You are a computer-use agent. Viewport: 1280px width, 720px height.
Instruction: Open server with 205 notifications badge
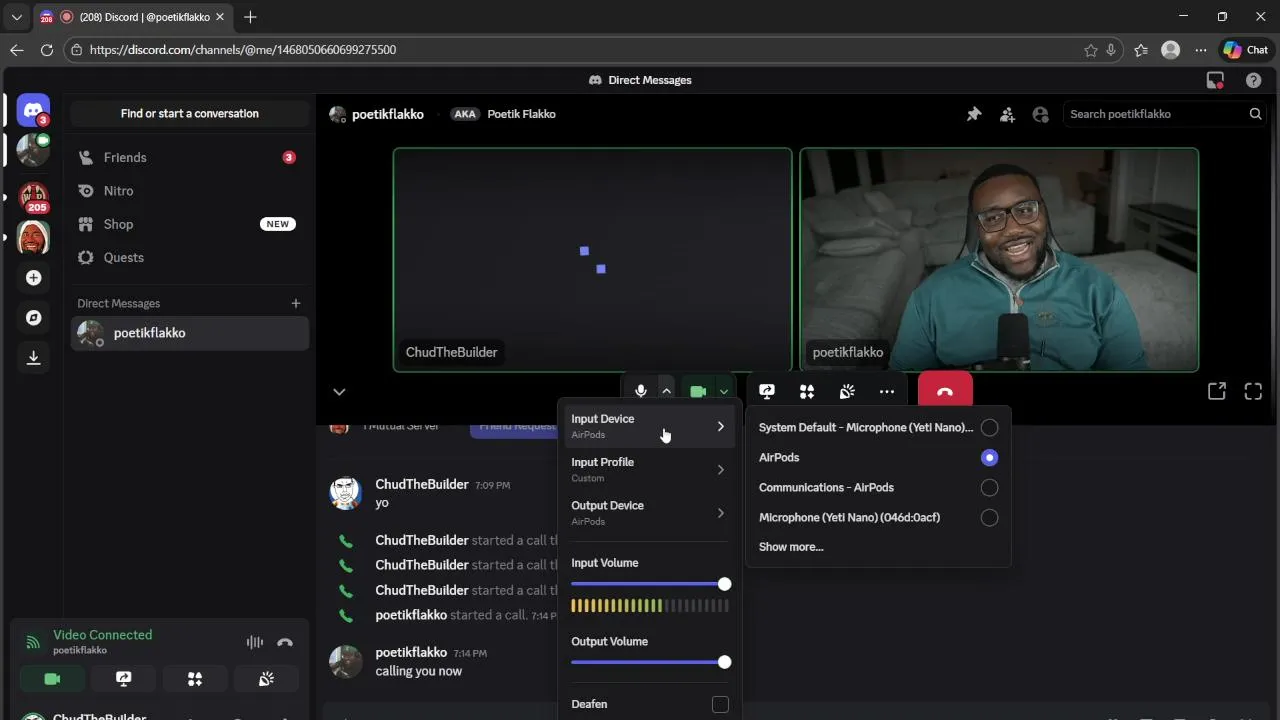pos(33,197)
